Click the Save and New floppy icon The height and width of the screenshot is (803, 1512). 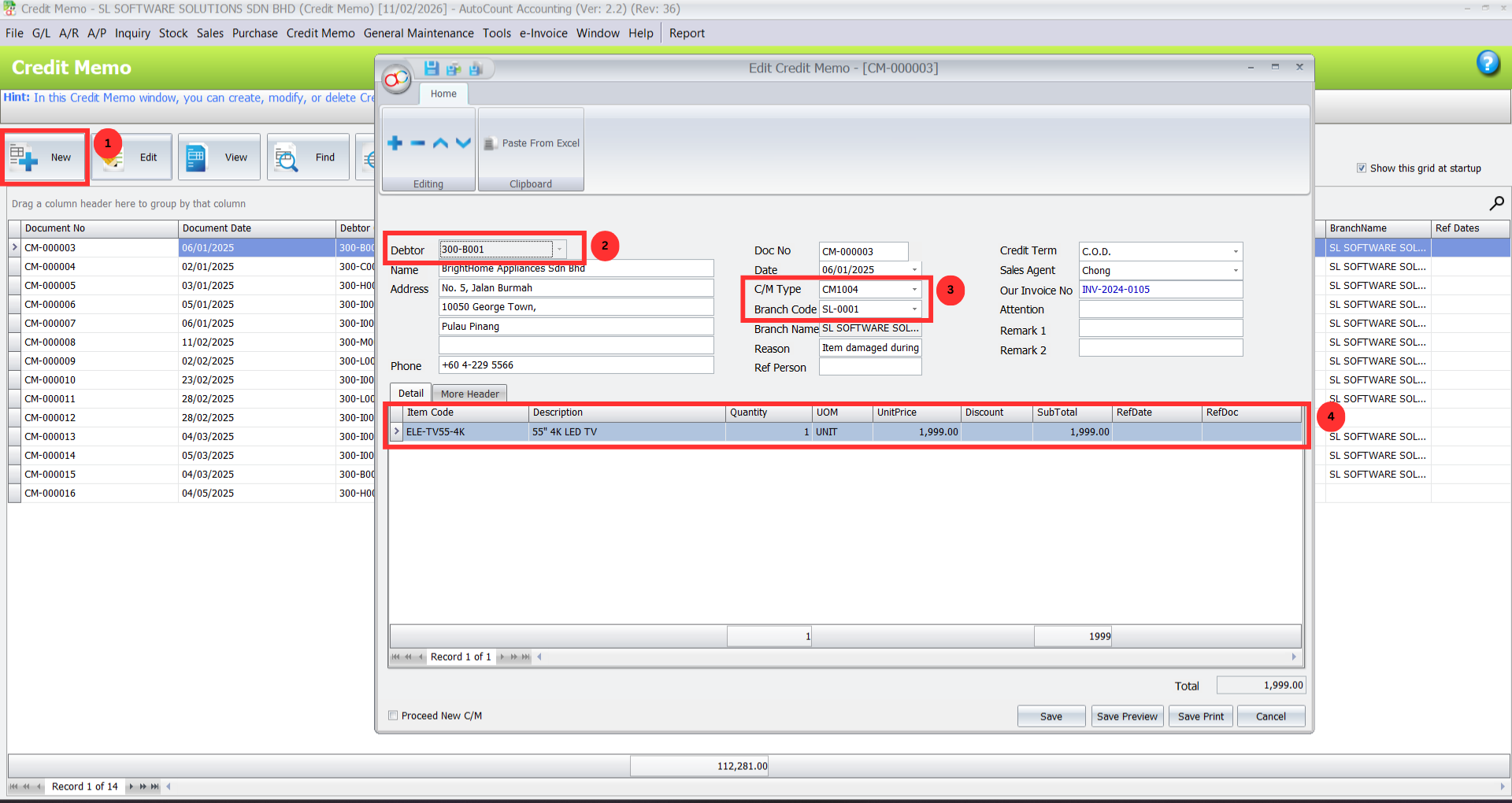(454, 68)
